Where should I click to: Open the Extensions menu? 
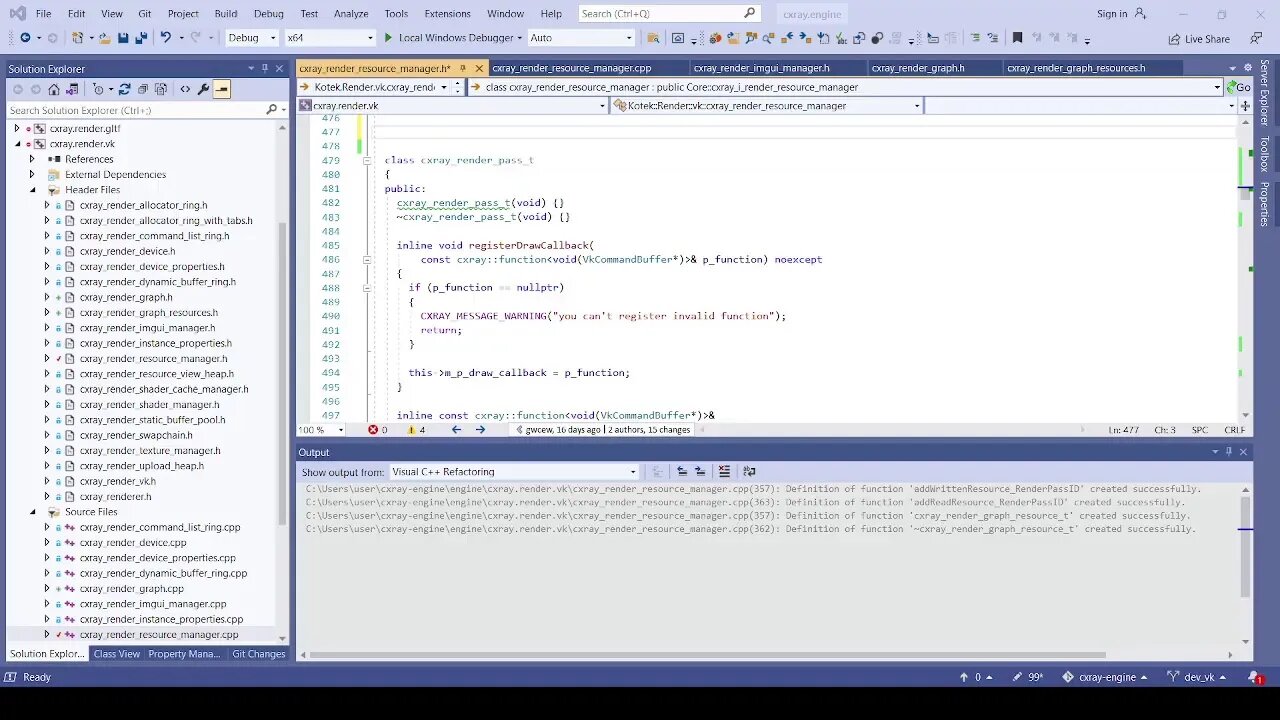point(447,14)
